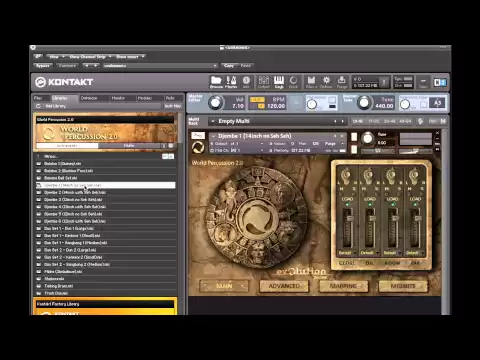The width and height of the screenshot is (480, 360).
Task: Mute the Djembe 1 instrument
Action: point(354,149)
